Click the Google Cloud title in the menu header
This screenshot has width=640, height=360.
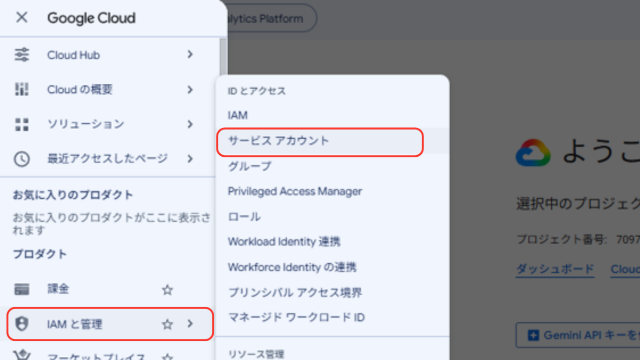tap(91, 18)
